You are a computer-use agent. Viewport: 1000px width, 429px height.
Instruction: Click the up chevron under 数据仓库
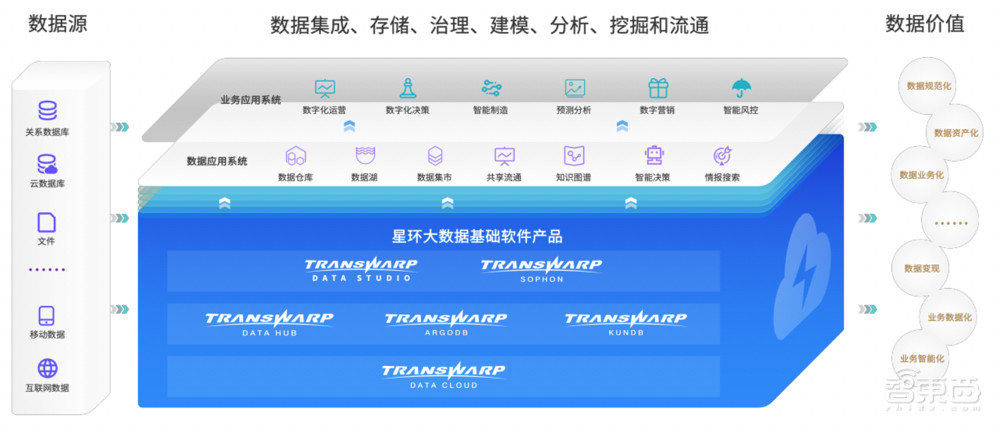coord(225,203)
